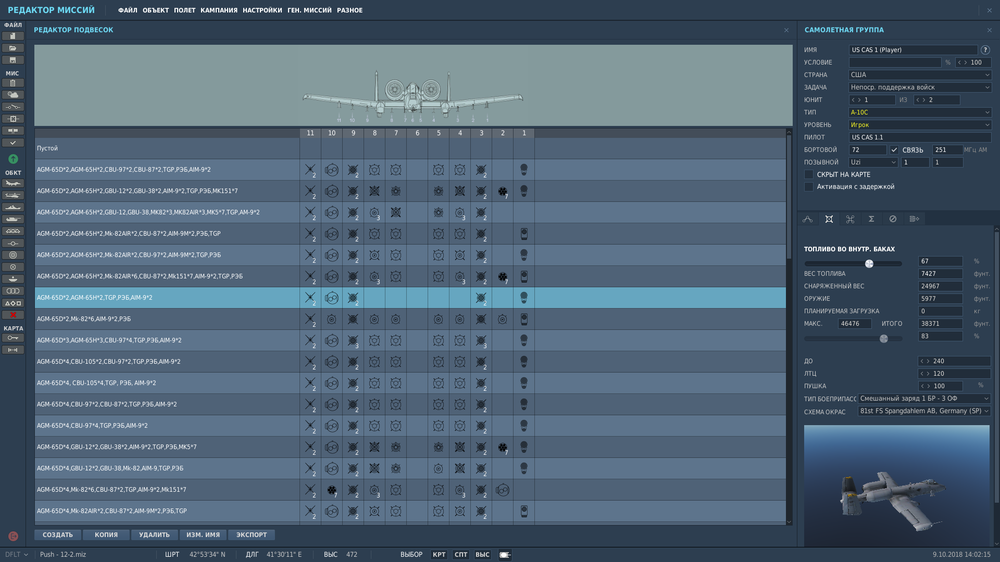Screen dimensions: 1000x562
Task: Click the A-10C livery preview thumbnail
Action: coord(897,485)
